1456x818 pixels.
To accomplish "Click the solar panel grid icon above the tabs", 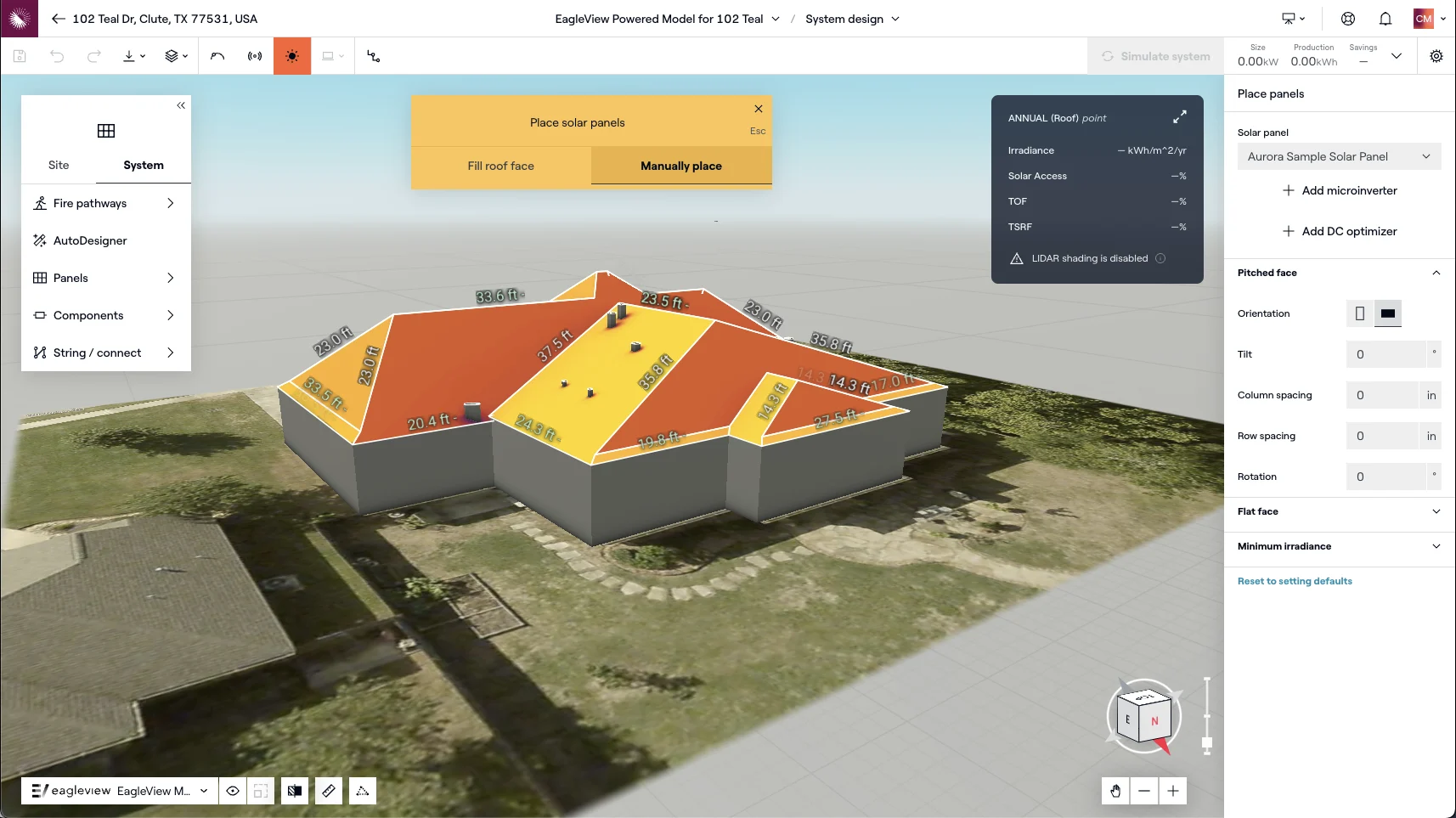I will coord(106,131).
